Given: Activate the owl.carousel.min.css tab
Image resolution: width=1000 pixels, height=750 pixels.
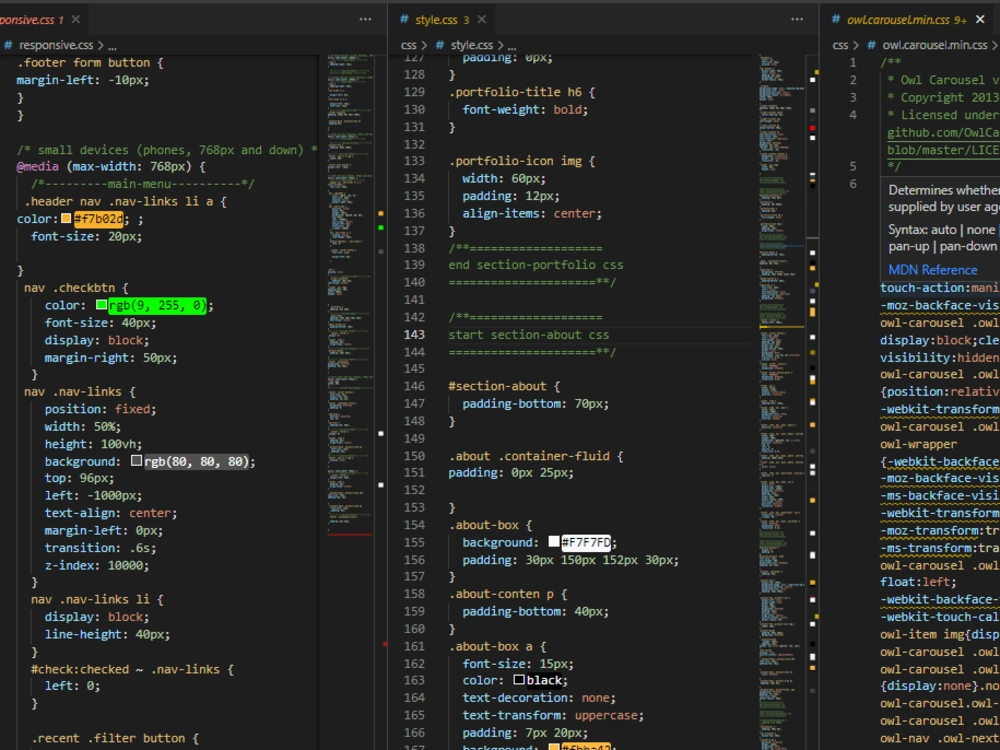Looking at the screenshot, I should 897,20.
